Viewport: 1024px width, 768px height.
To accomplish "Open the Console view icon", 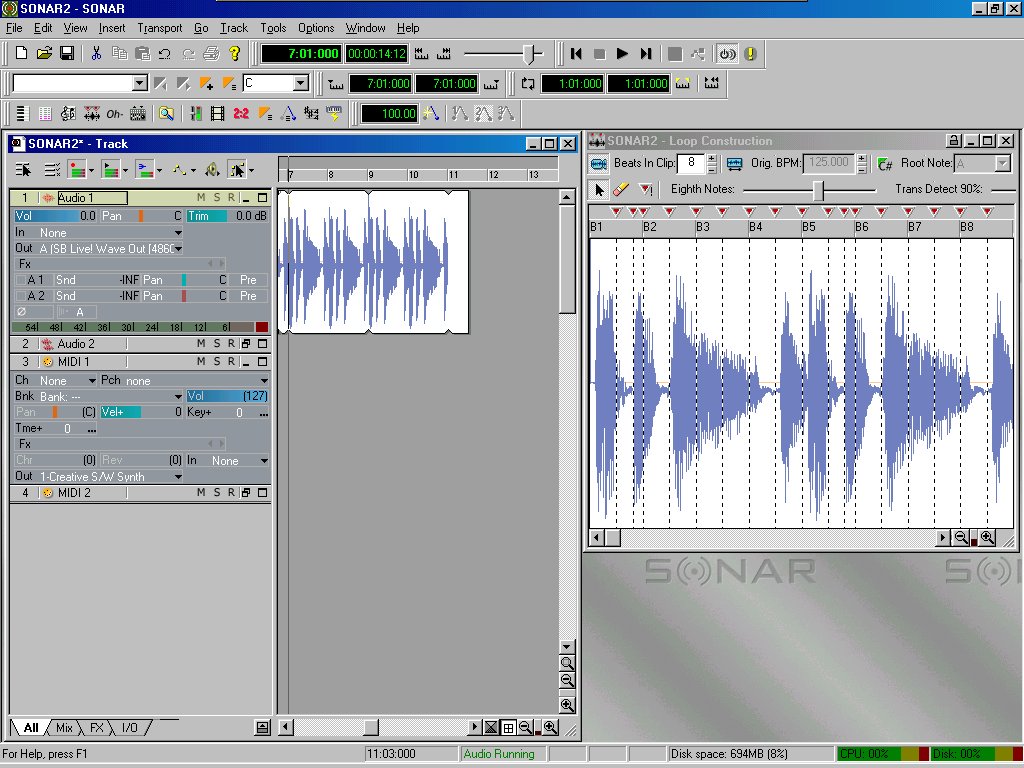I will [x=195, y=114].
